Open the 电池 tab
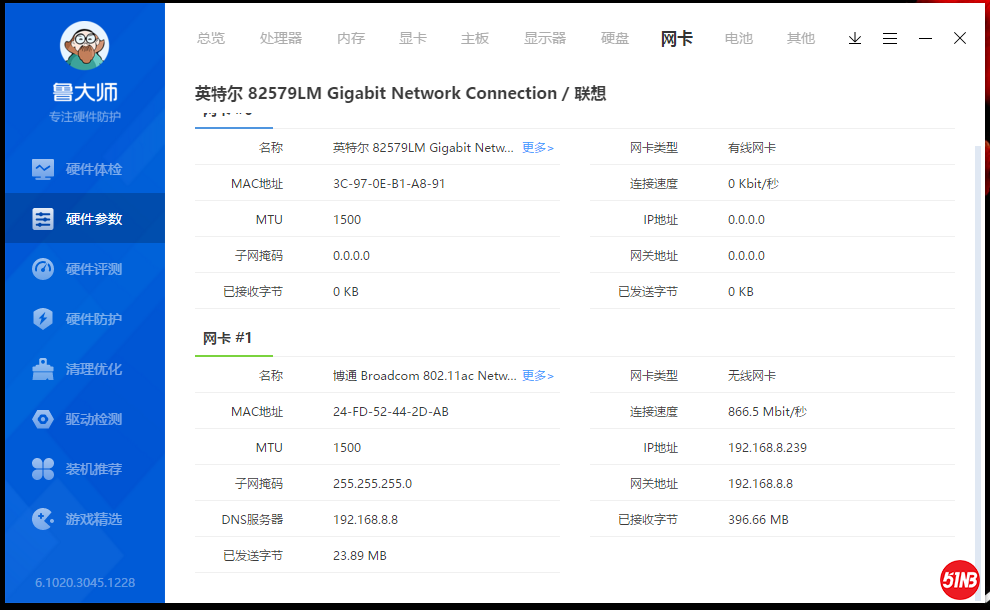 click(x=739, y=38)
